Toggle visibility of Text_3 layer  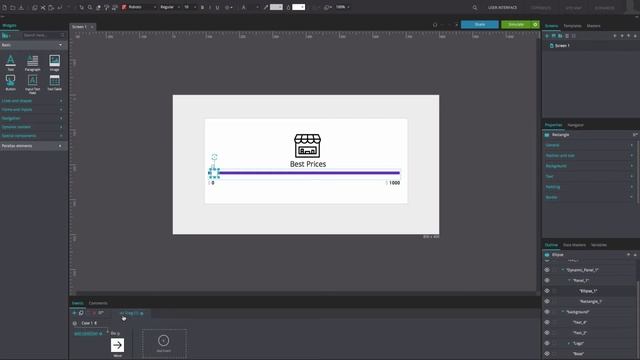pyautogui.click(x=547, y=333)
